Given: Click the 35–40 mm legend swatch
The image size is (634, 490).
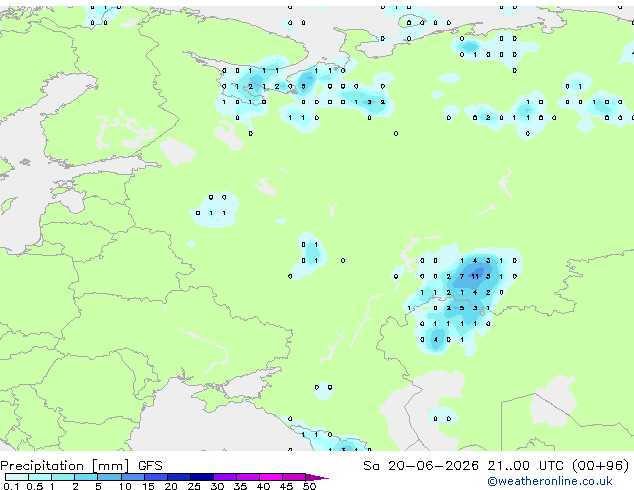Looking at the screenshot, I should coord(248,477).
